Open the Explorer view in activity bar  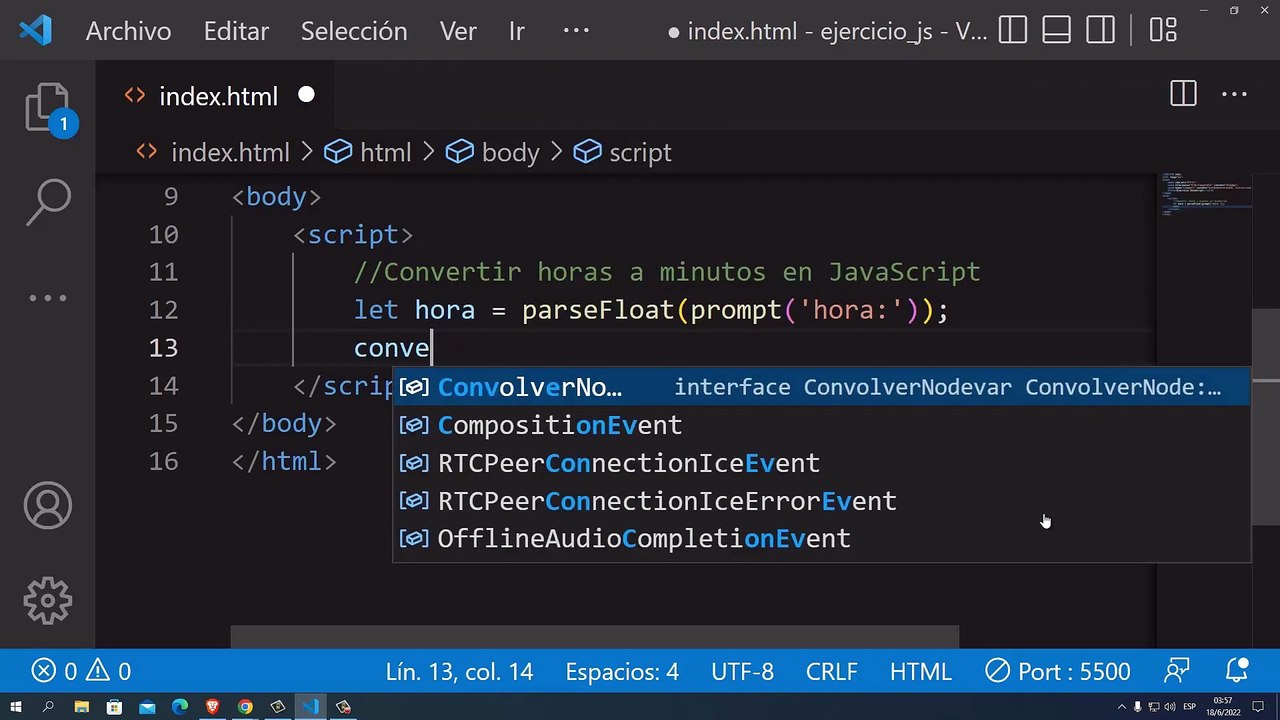[48, 108]
